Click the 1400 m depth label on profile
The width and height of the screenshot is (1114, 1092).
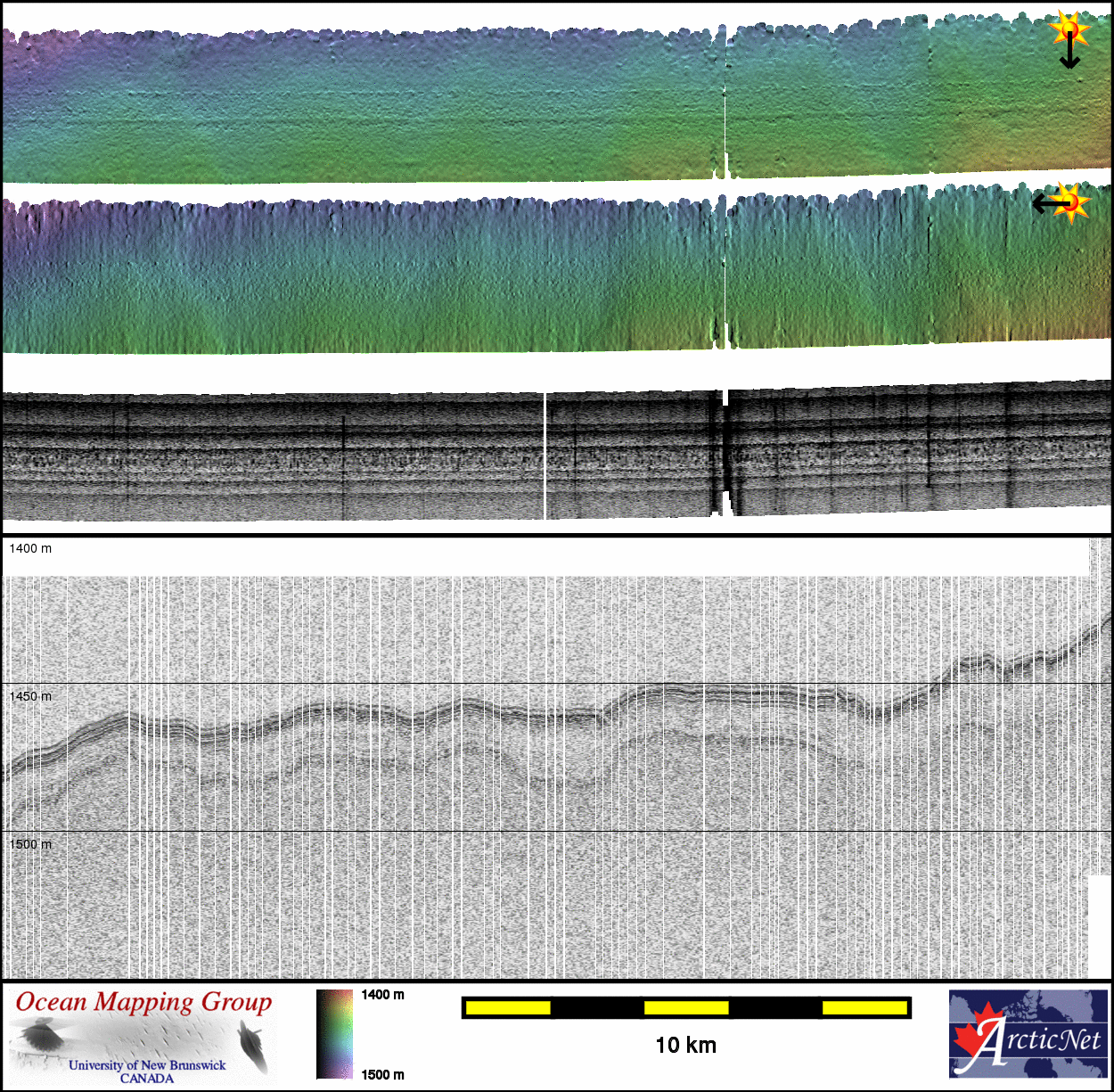tap(30, 548)
